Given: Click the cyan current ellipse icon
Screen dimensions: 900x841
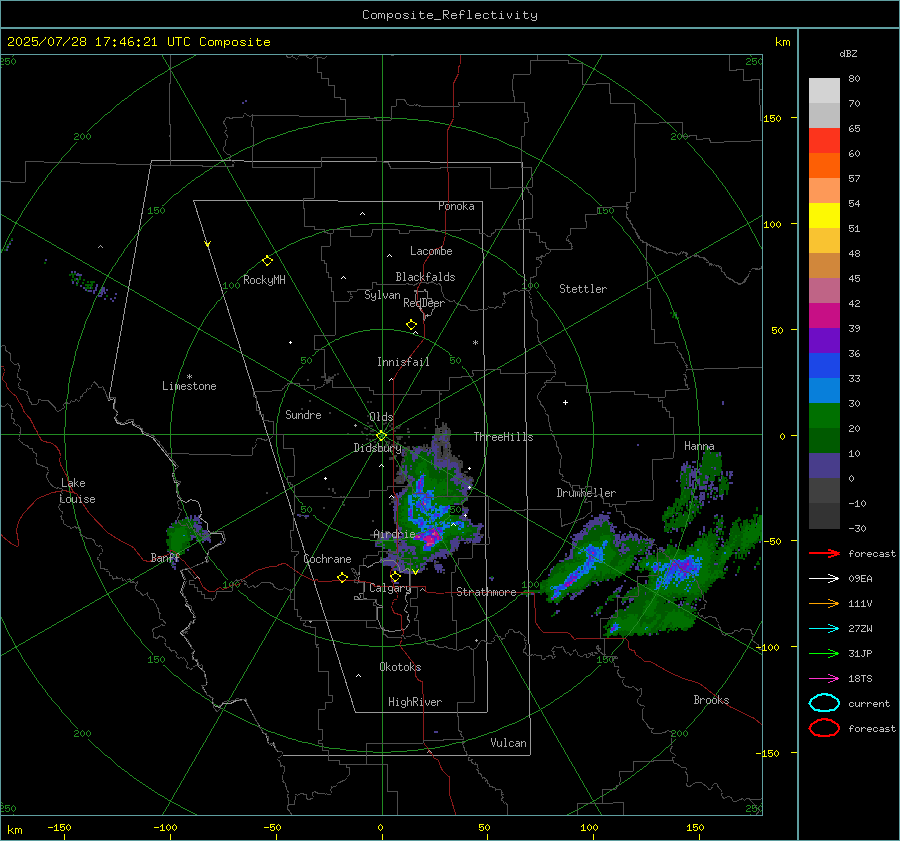Looking at the screenshot, I should (x=824, y=703).
